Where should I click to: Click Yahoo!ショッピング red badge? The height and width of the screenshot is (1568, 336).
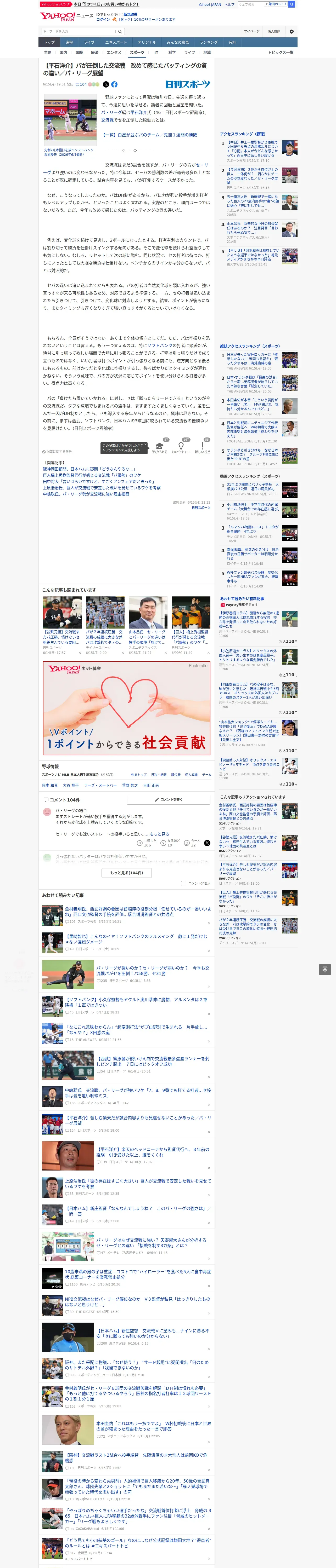pyautogui.click(x=55, y=4)
